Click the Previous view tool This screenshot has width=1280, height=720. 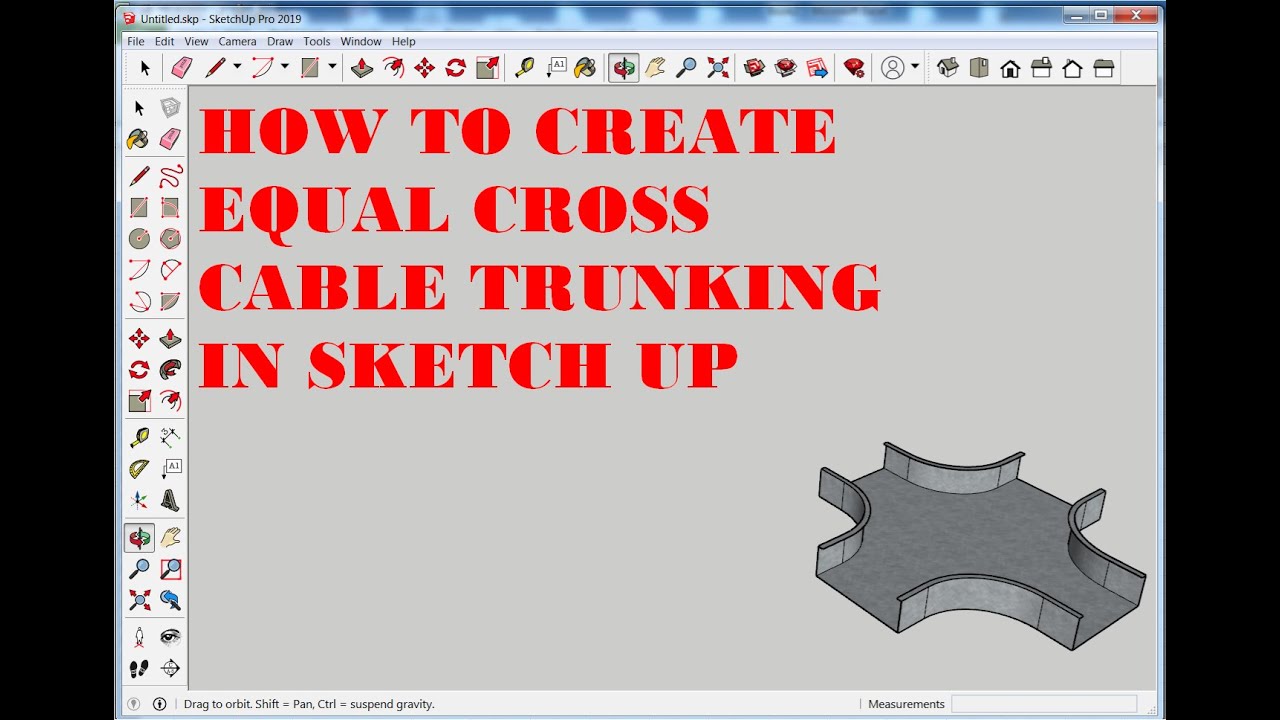(170, 600)
